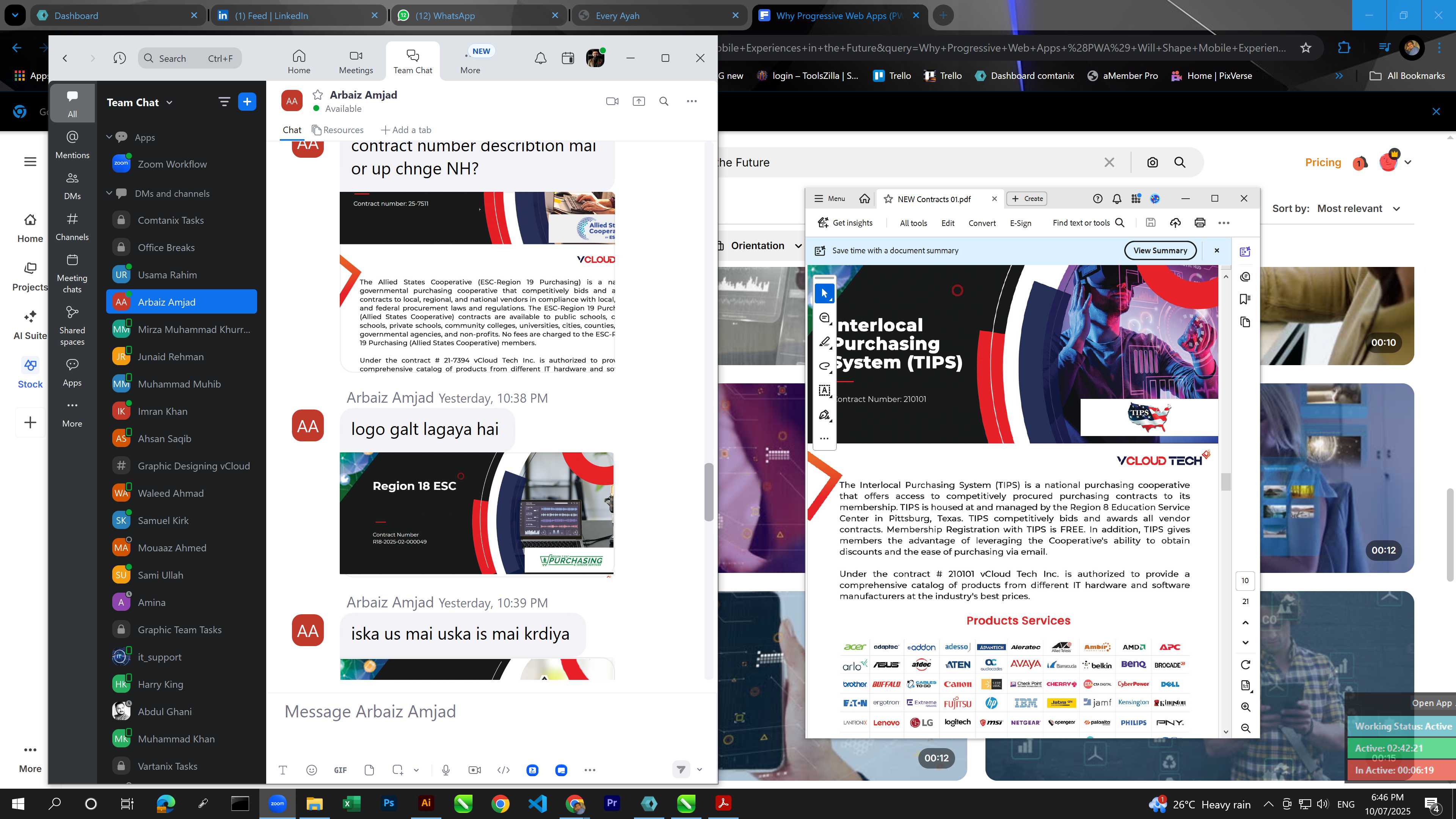This screenshot has height=819, width=1456.
Task: Record video message in composer
Action: [x=475, y=770]
